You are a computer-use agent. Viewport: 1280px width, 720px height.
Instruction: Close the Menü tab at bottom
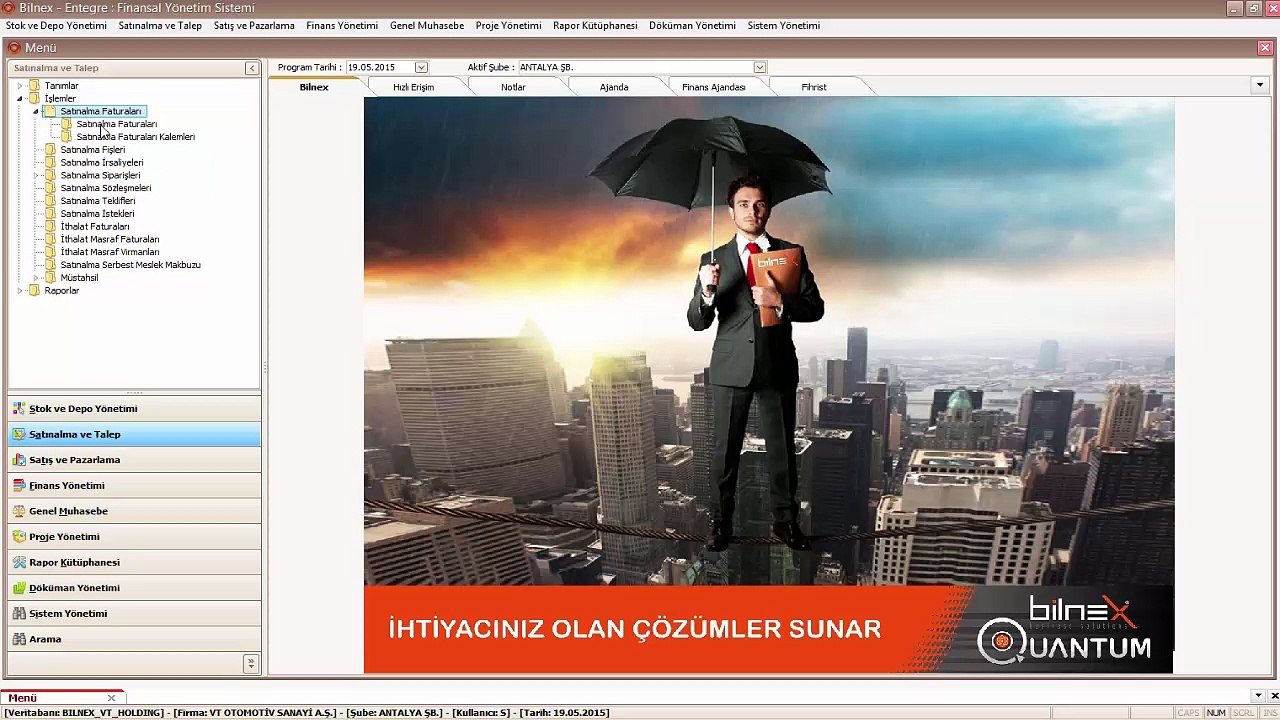(111, 698)
